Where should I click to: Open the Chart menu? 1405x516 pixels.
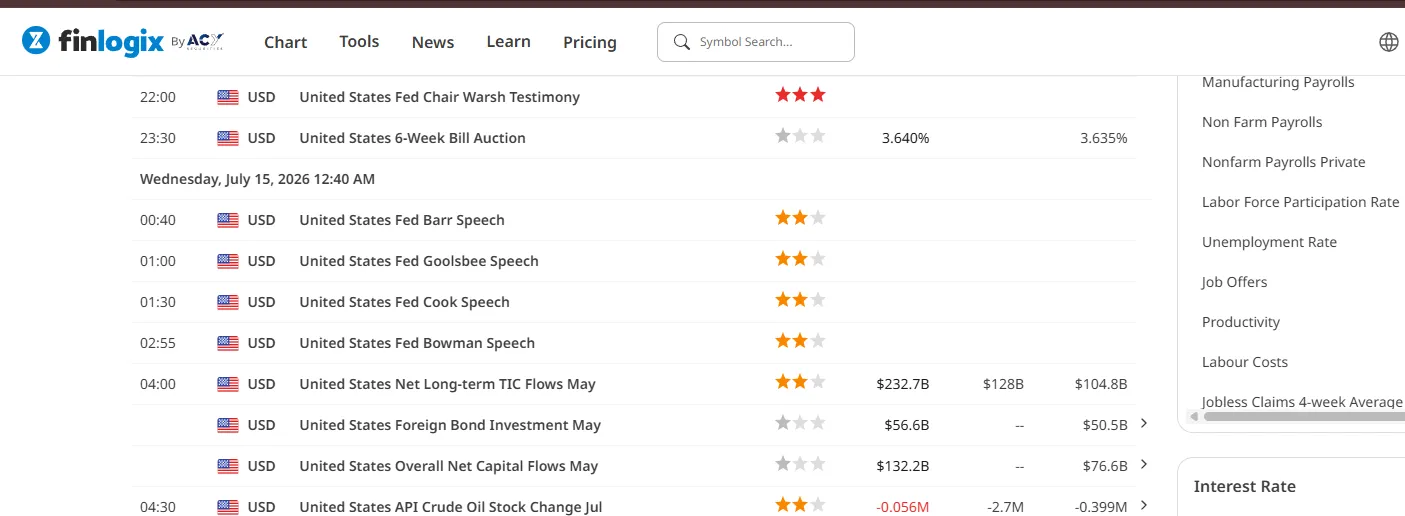(285, 42)
